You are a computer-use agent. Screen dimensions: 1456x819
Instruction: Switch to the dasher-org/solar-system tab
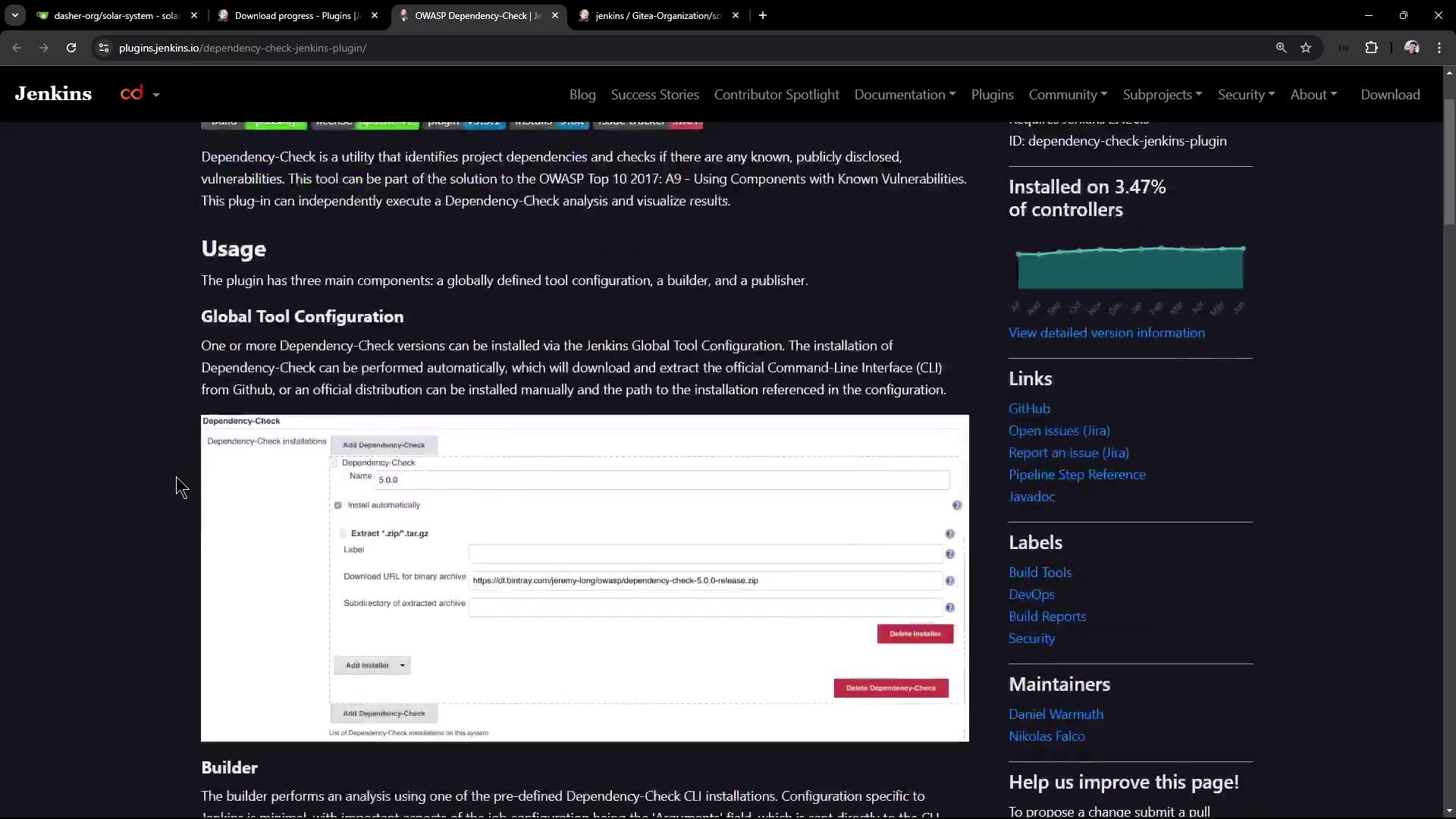point(115,15)
